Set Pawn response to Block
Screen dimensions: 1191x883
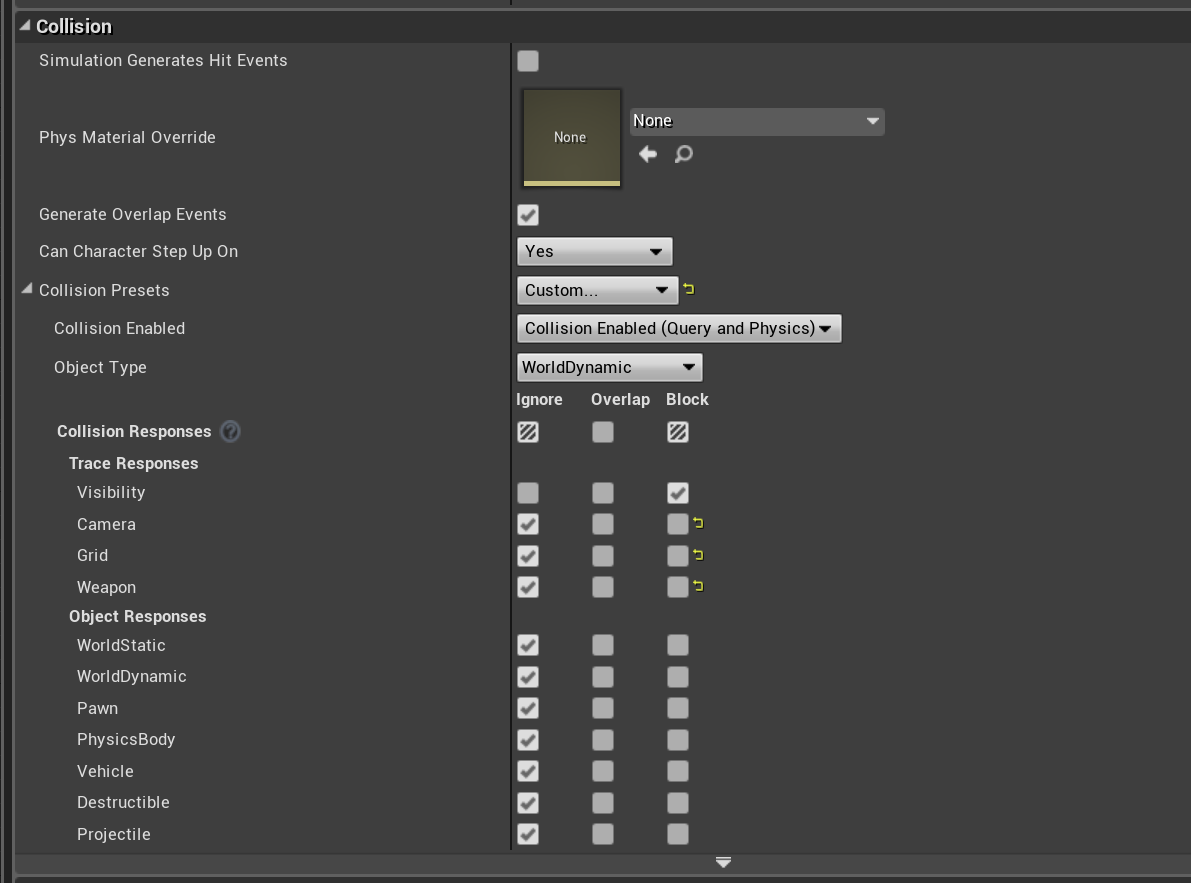click(x=678, y=708)
